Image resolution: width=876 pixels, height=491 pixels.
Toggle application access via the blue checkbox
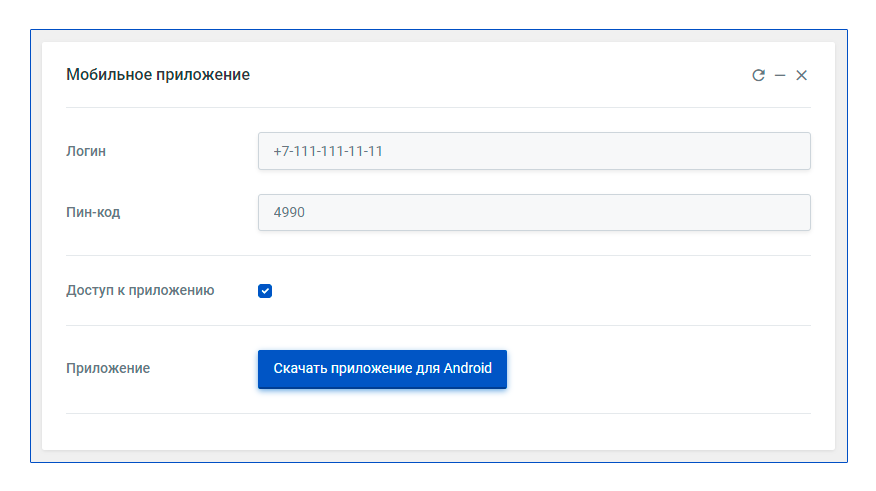point(265,291)
